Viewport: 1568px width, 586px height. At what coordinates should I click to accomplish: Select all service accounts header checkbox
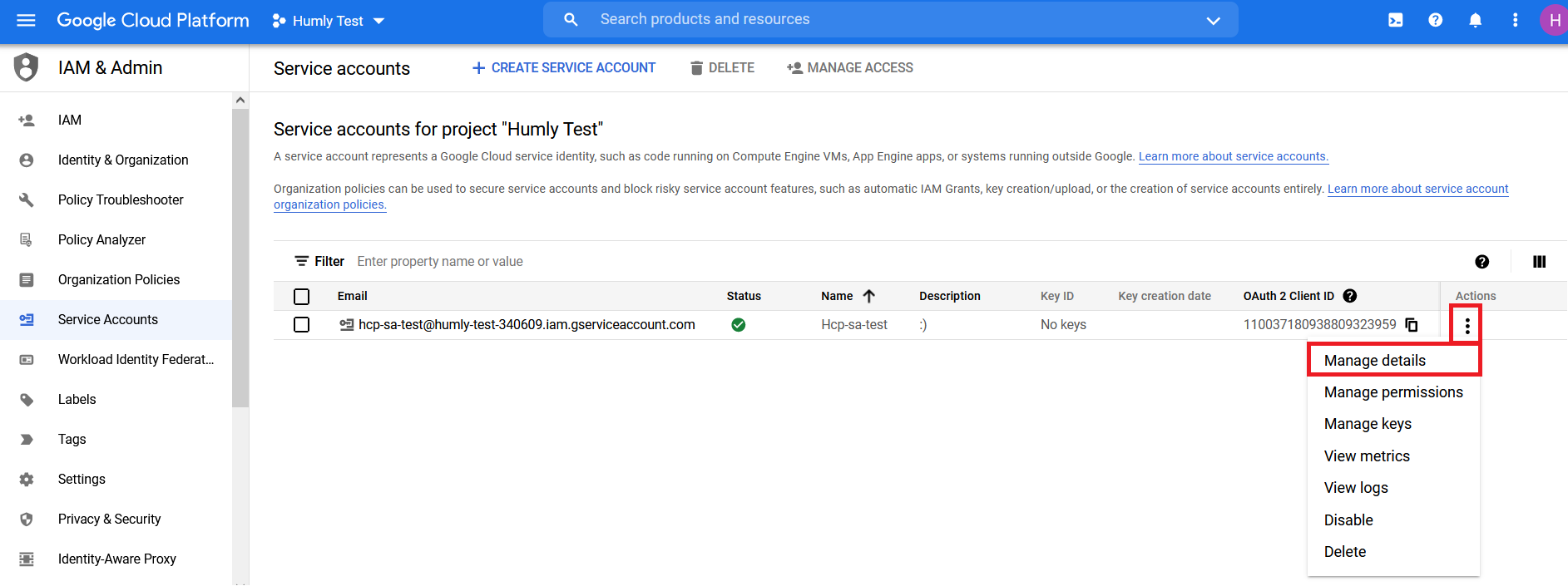point(302,297)
